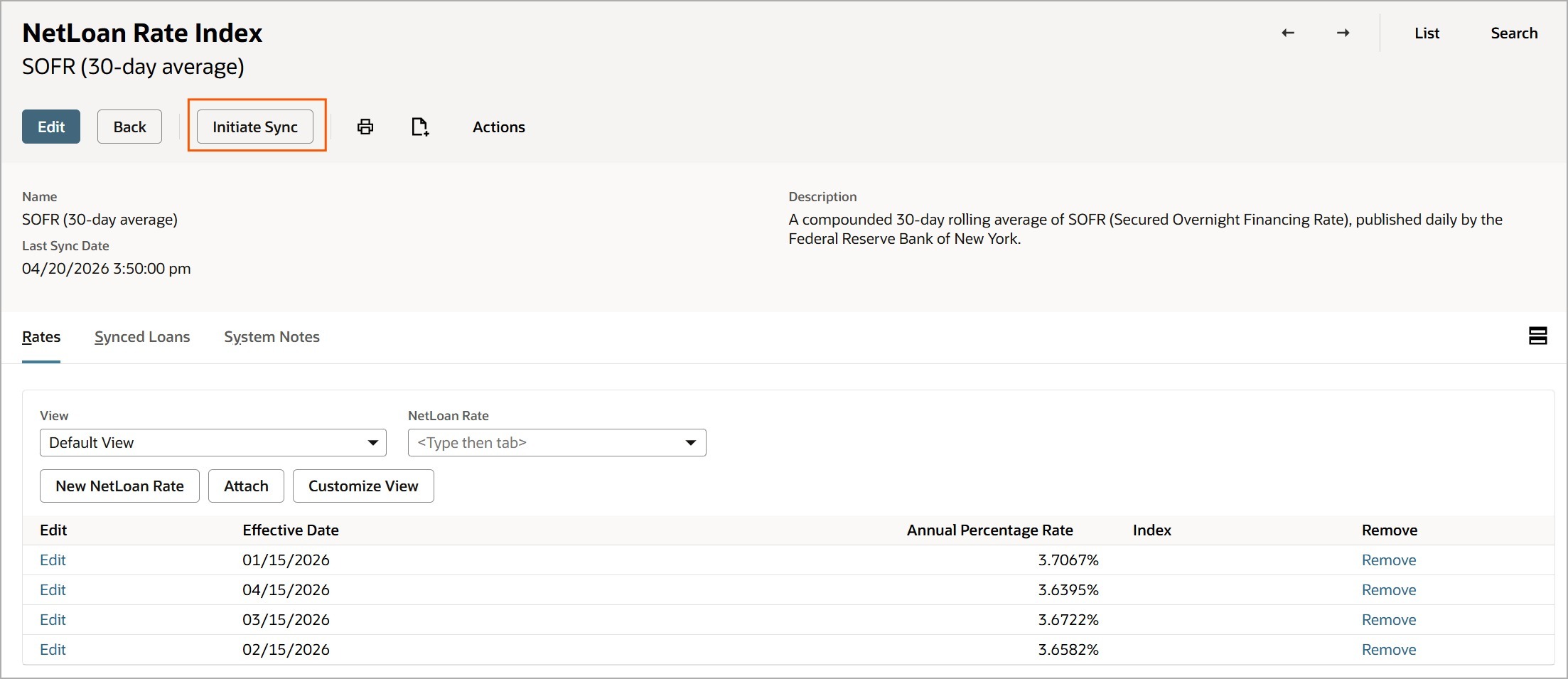The width and height of the screenshot is (1568, 679).
Task: Open the Actions menu
Action: pyautogui.click(x=498, y=127)
